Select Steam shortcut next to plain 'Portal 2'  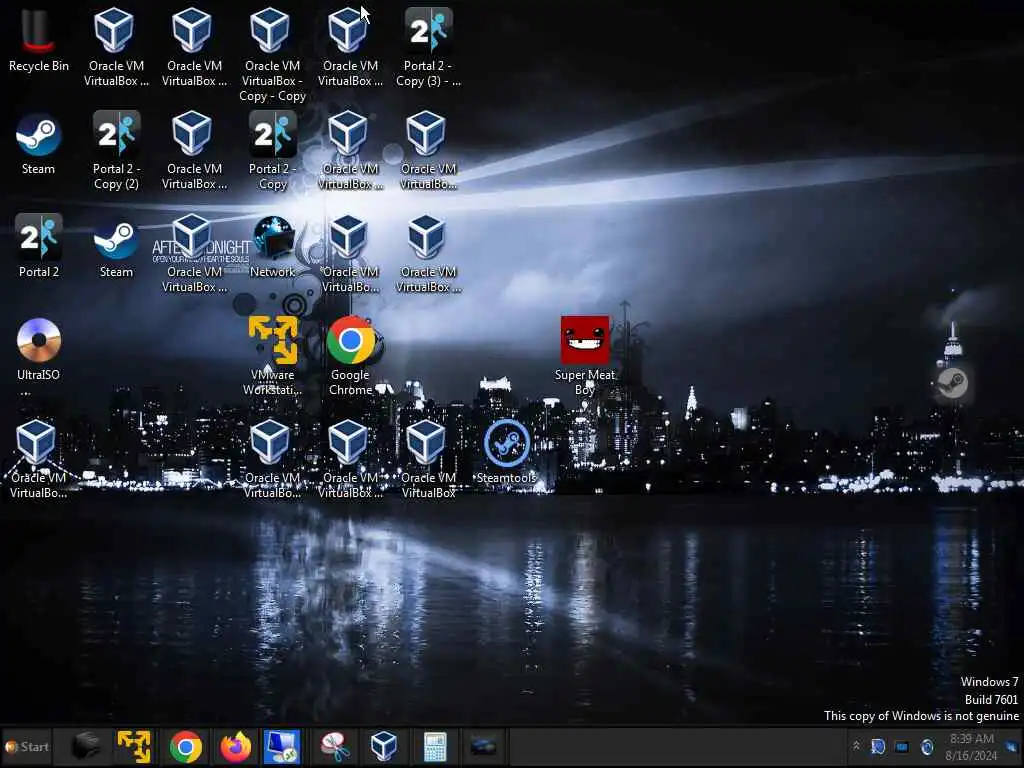click(x=116, y=246)
